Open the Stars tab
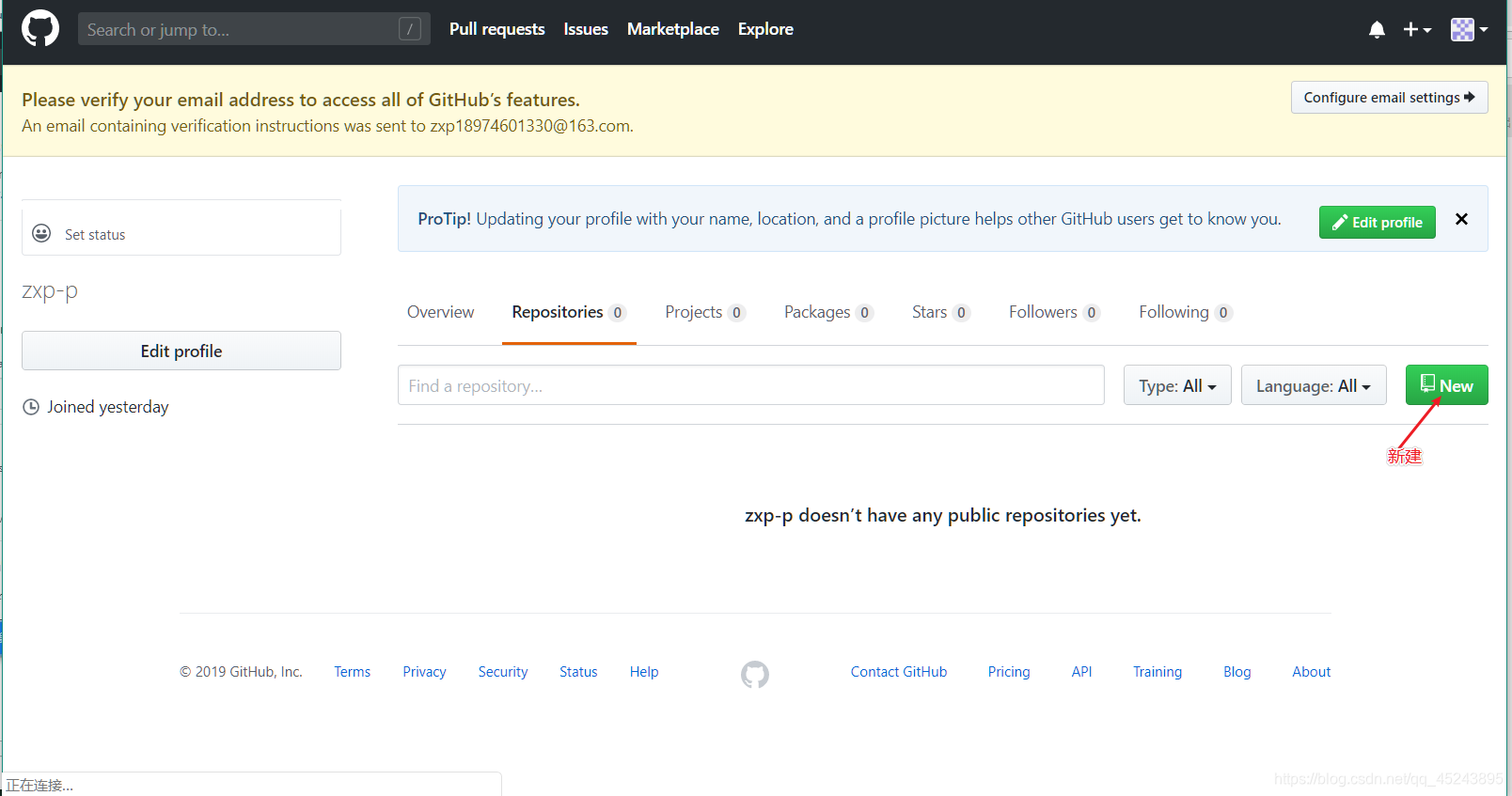The height and width of the screenshot is (796, 1512). coord(940,312)
